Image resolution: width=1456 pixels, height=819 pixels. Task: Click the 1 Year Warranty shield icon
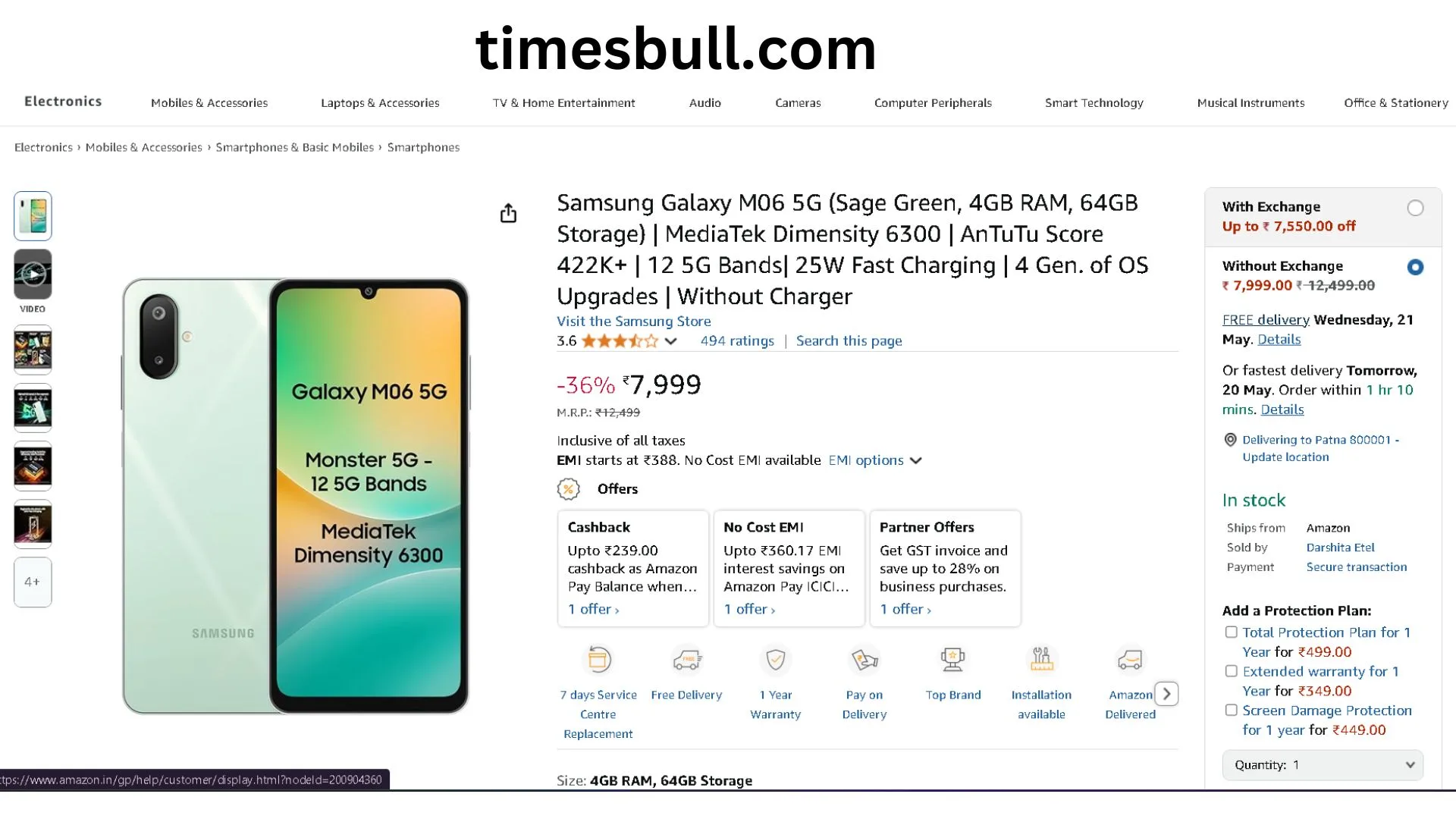775,660
